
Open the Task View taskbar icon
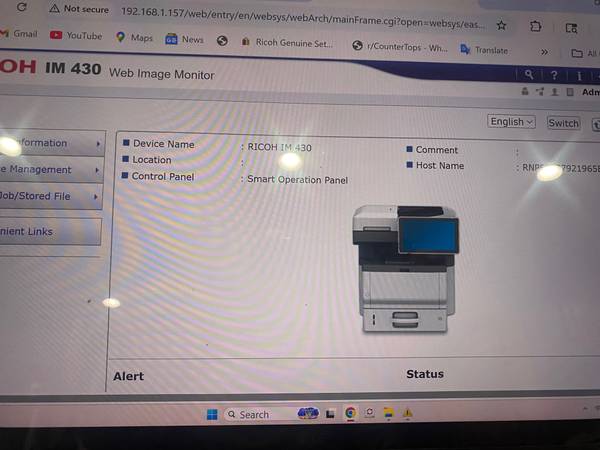(x=330, y=414)
